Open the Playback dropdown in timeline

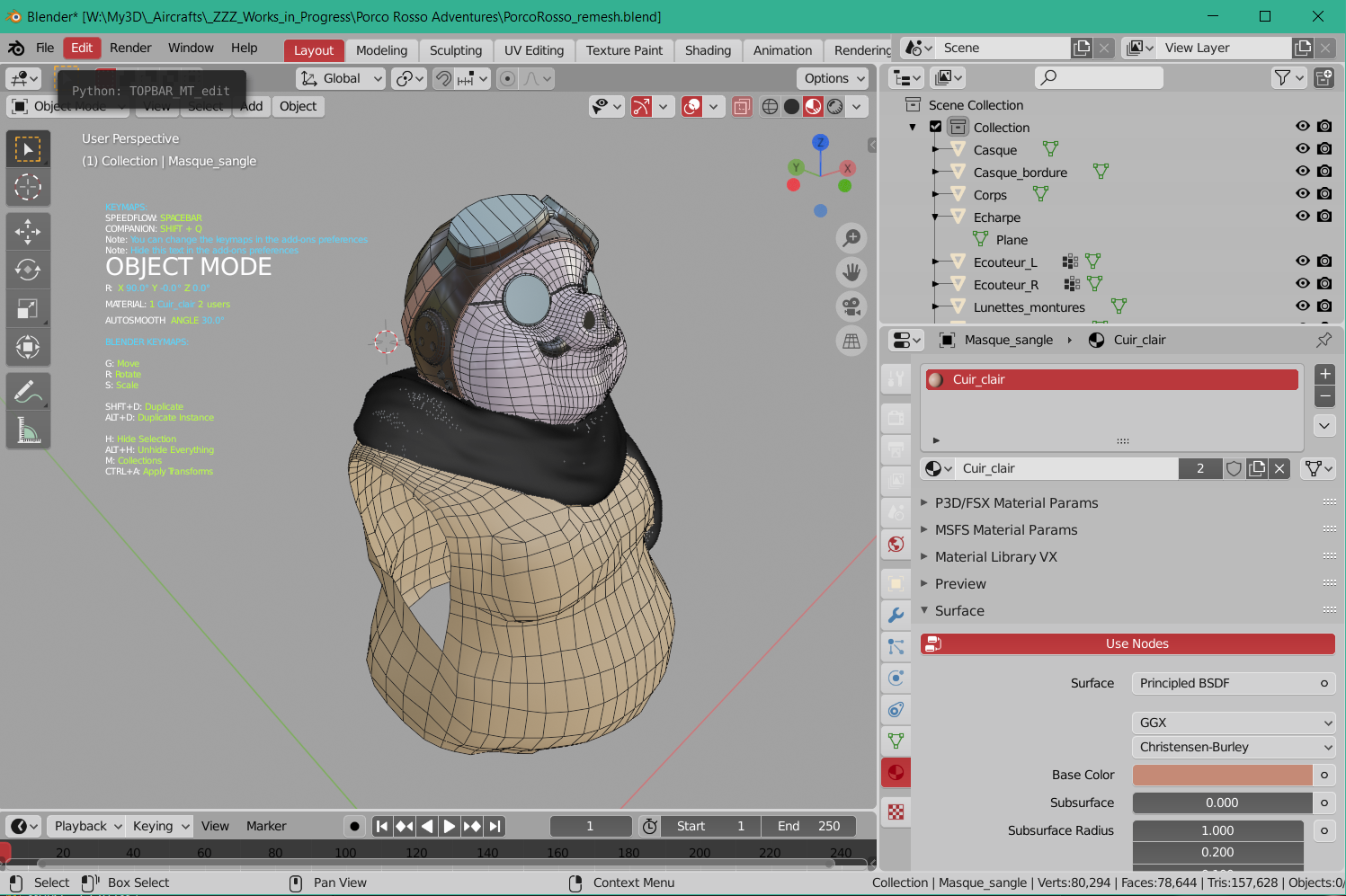[x=85, y=826]
